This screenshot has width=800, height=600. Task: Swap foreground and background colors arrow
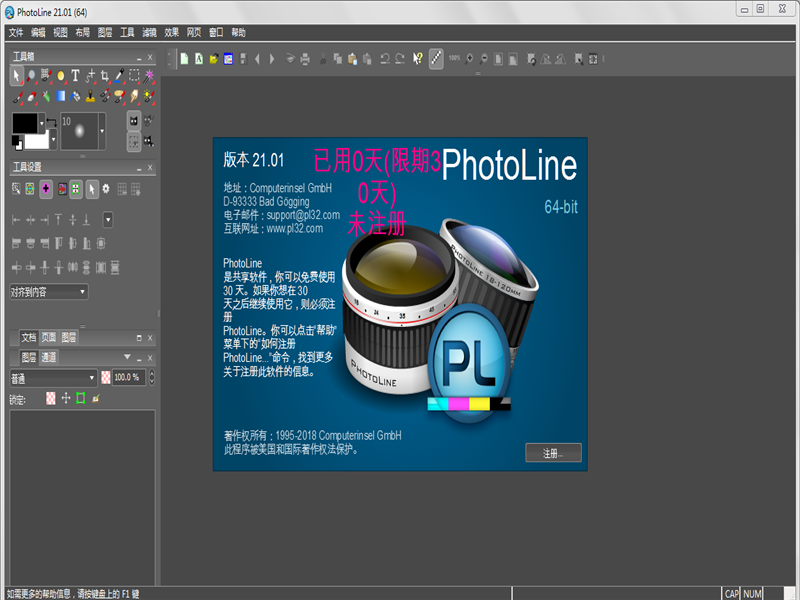52,122
